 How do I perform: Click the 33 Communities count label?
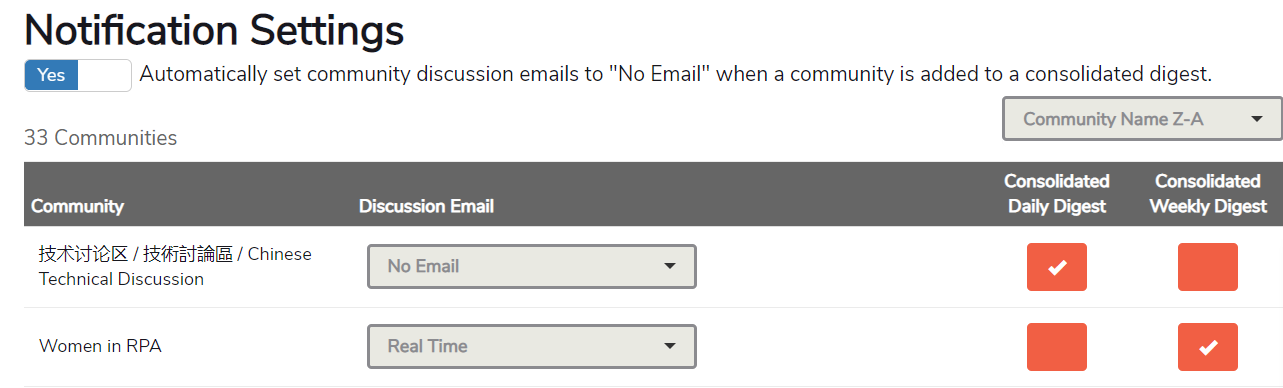(x=100, y=138)
